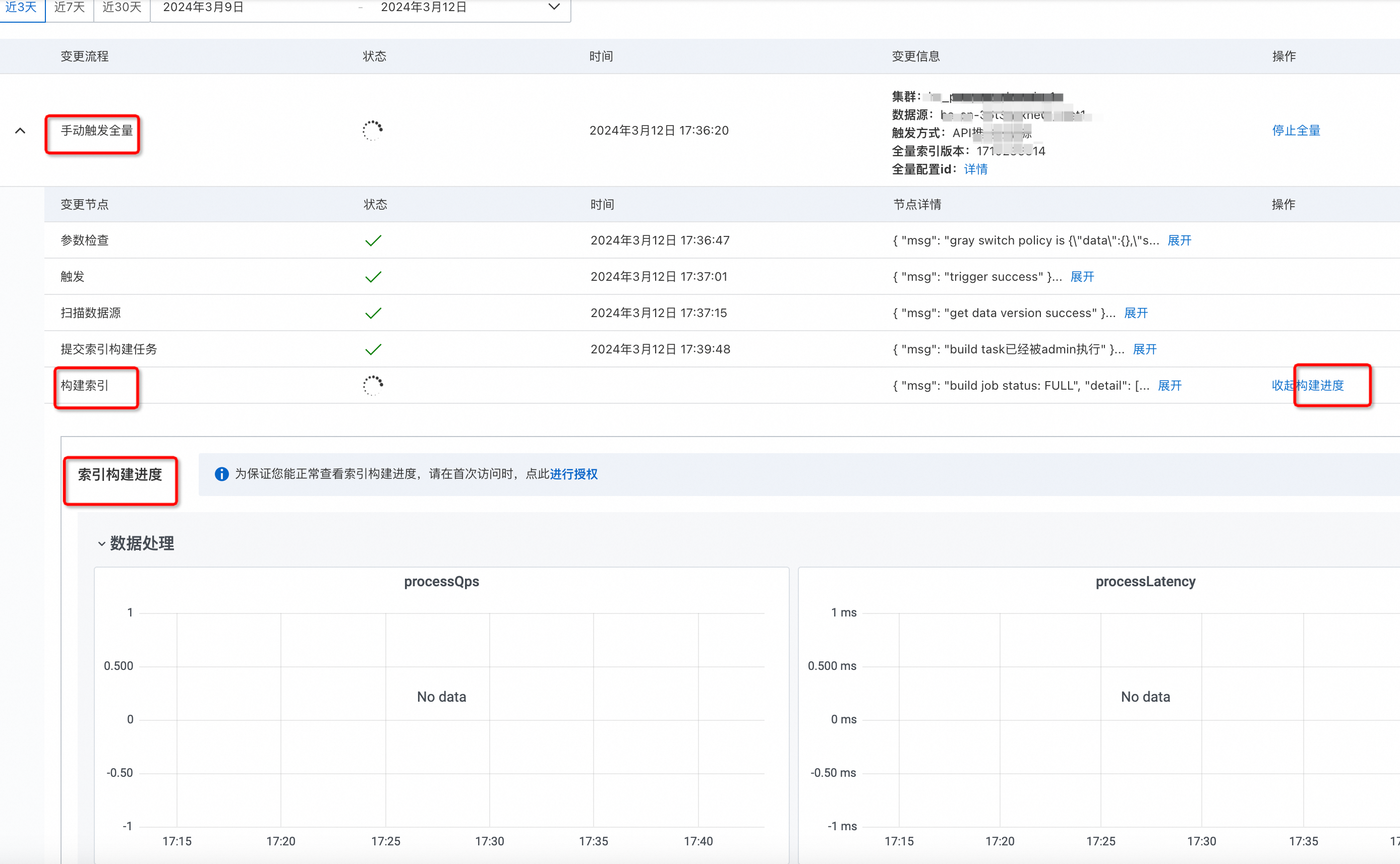Click 收起构建进度 to collapse build progress
Viewport: 1400px width, 864px height.
(1307, 386)
